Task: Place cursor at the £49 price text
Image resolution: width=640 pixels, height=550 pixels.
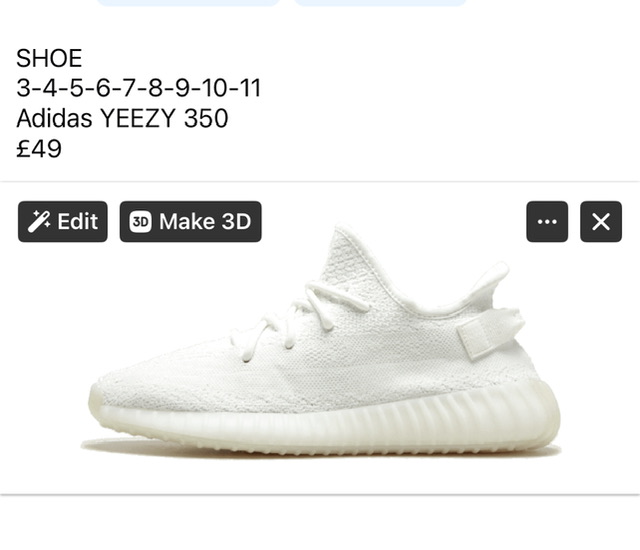Action: [39, 148]
